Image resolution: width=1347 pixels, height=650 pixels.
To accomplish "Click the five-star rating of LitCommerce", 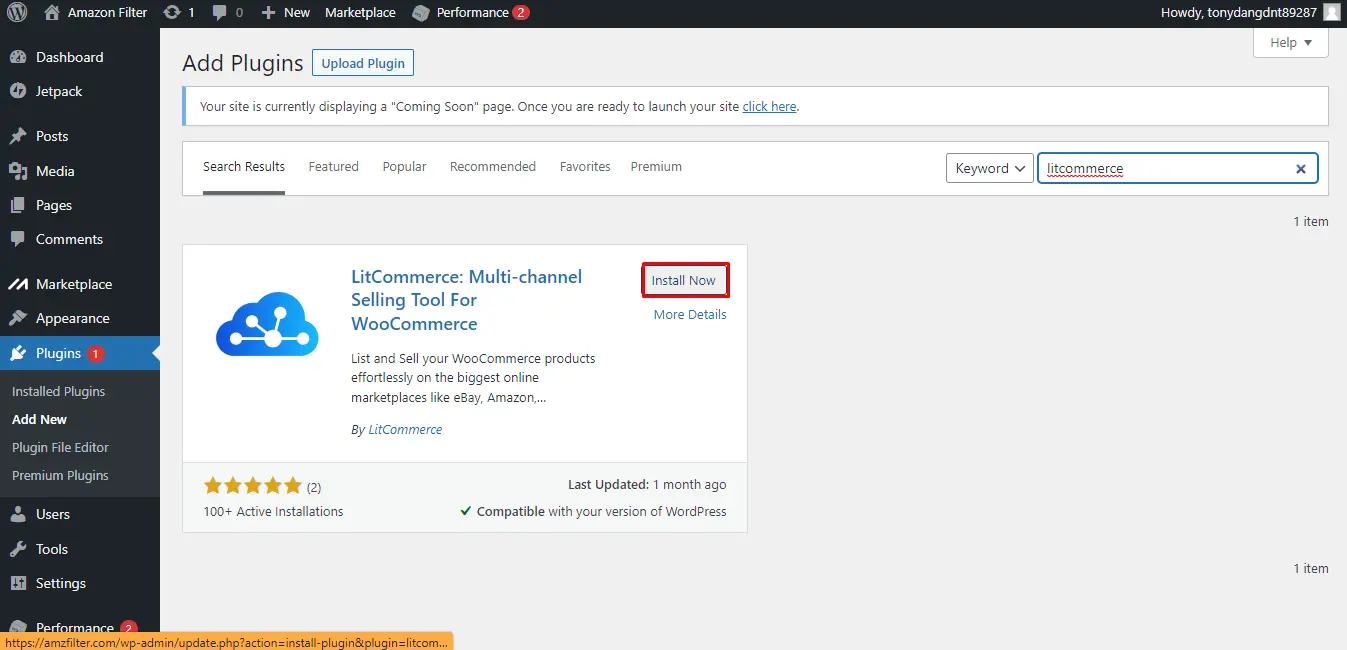I will tap(252, 486).
